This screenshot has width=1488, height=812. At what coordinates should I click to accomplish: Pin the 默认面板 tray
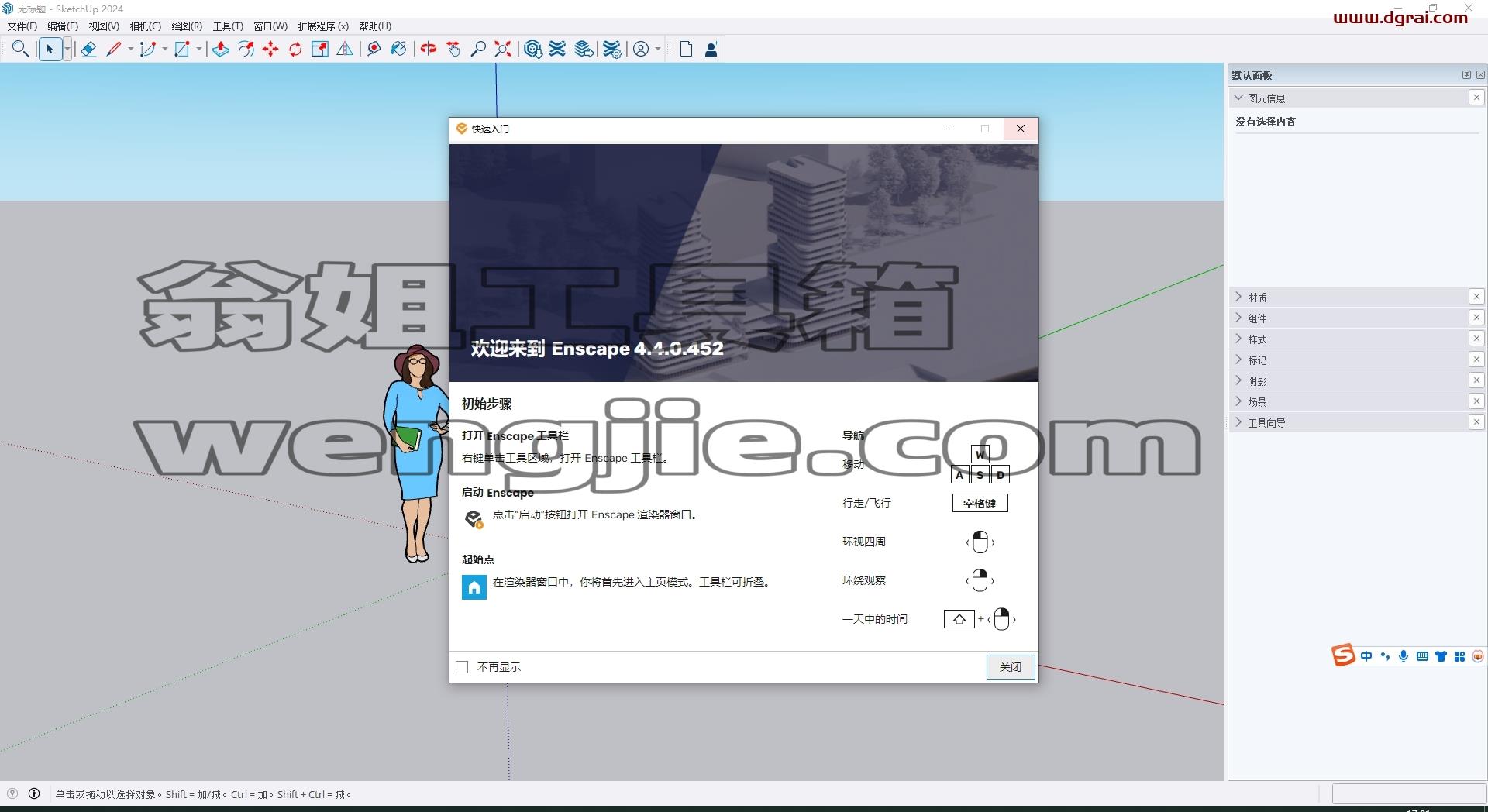pyautogui.click(x=1466, y=75)
